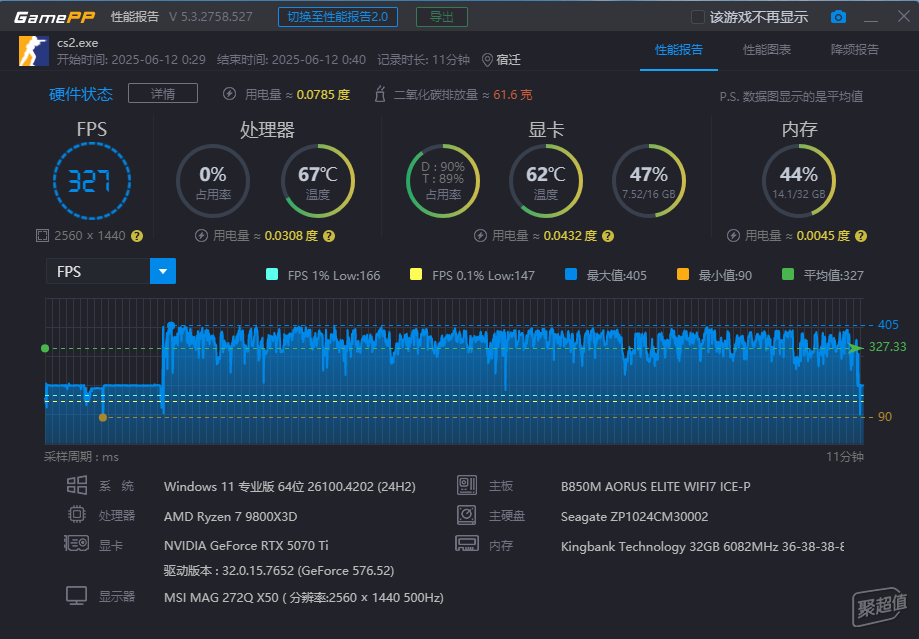Click the 90 minimum value chart label

[884, 417]
